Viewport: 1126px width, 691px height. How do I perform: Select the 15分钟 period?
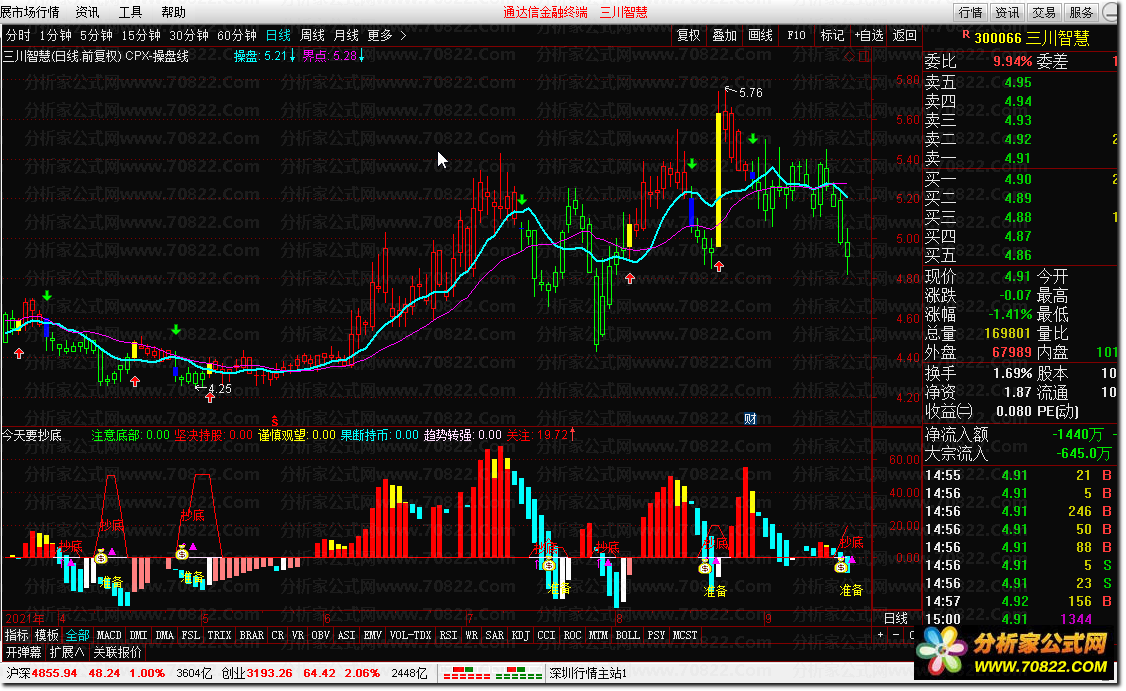tap(141, 35)
